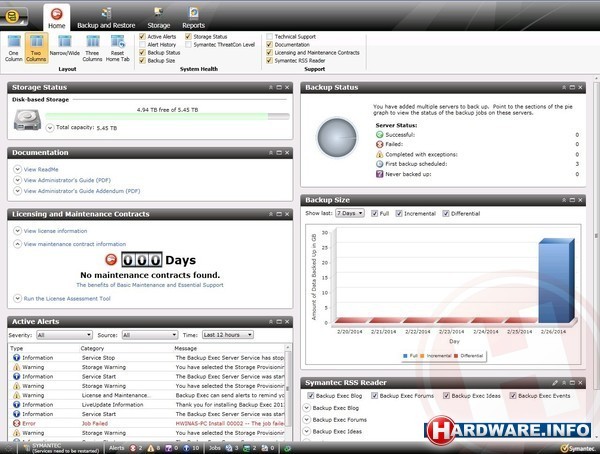Screen dimensions: 600x454
Task: Choose Narrow/Wide layout
Action: tap(65, 45)
